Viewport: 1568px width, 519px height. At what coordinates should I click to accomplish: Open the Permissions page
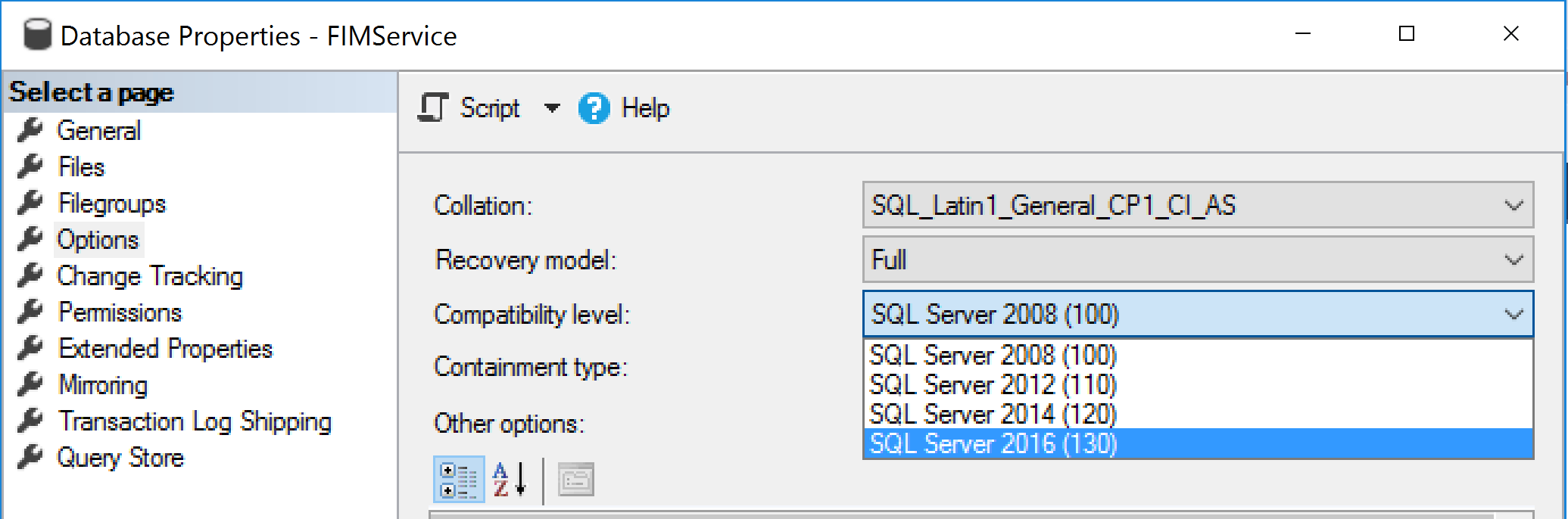[x=120, y=312]
